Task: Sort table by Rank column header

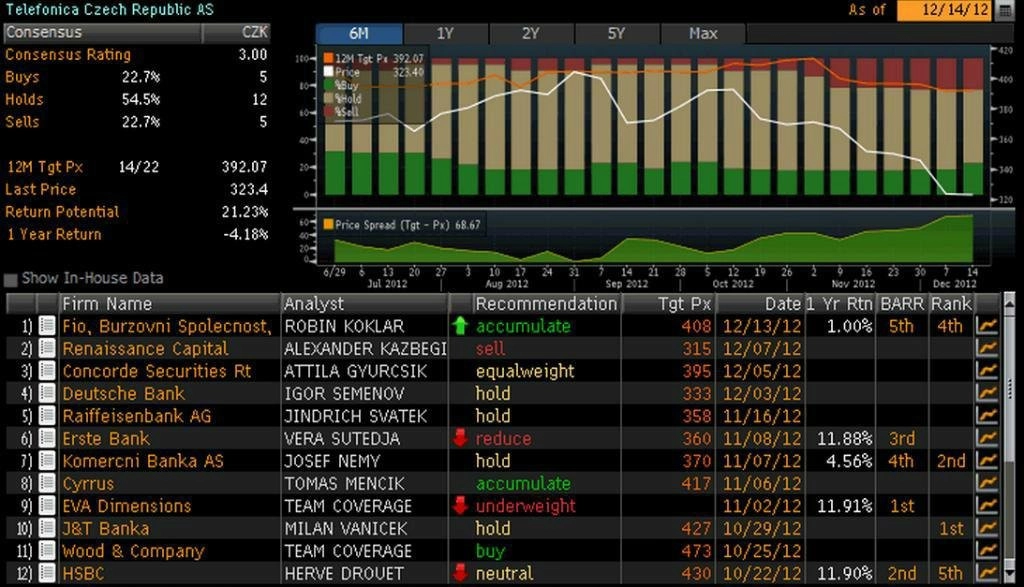Action: (x=952, y=304)
